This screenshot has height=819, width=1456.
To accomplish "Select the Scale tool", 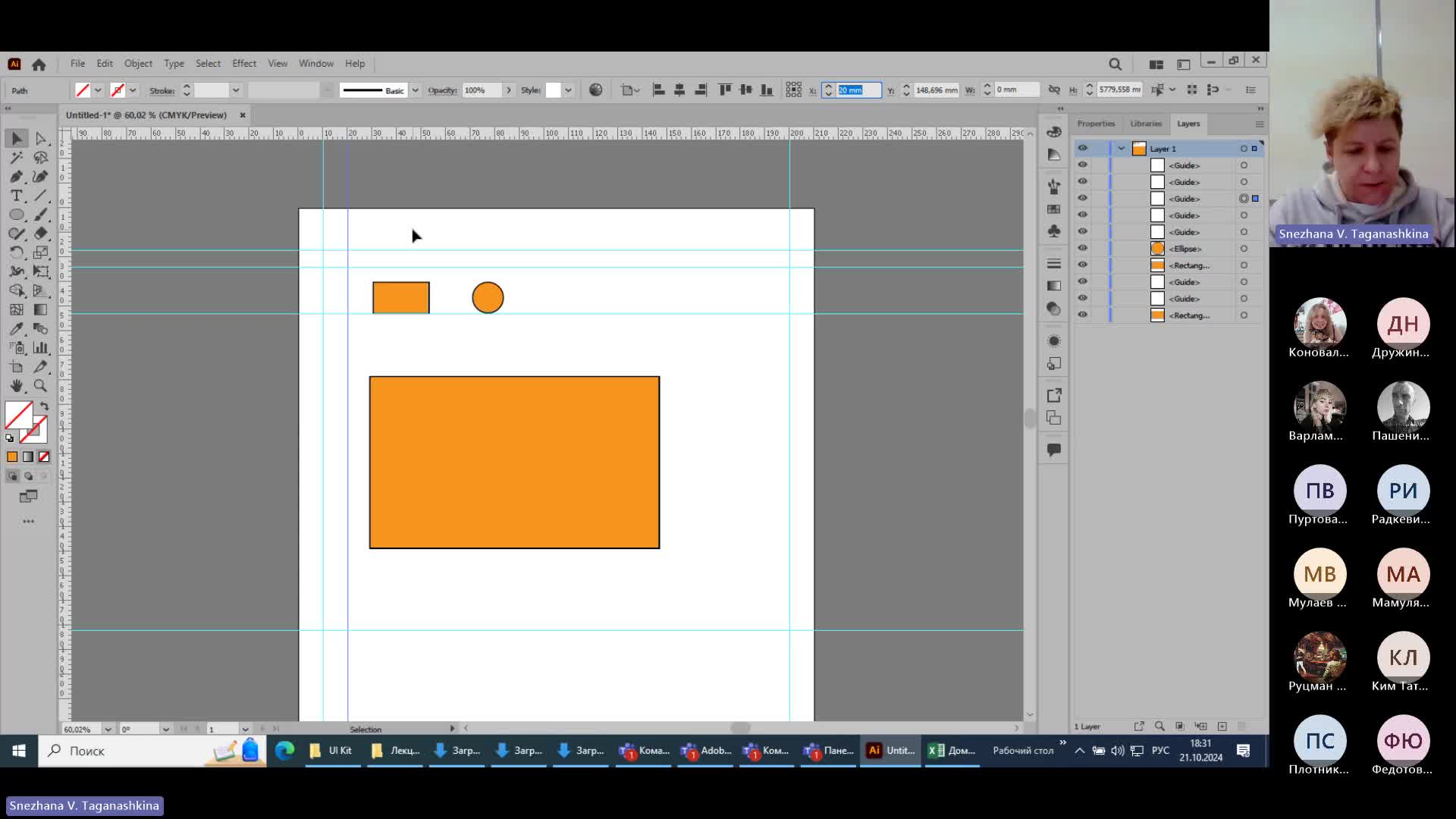I will coord(41,253).
